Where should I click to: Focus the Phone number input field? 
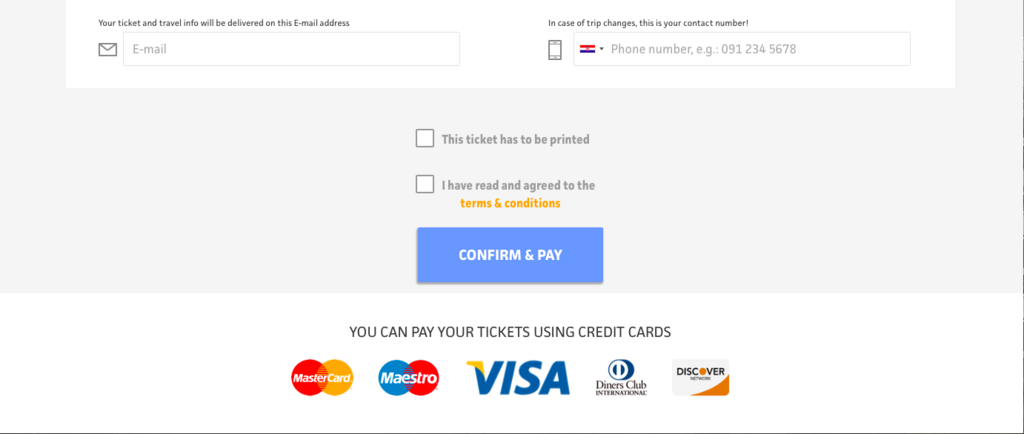point(742,49)
